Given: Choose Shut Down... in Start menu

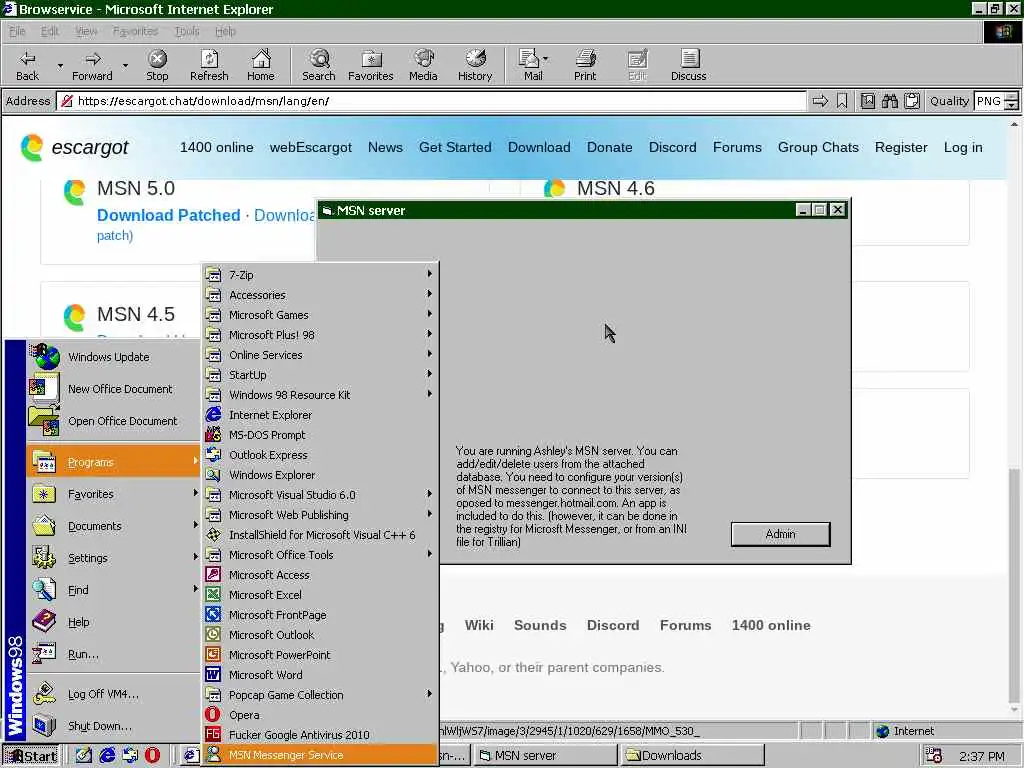Looking at the screenshot, I should [114, 726].
